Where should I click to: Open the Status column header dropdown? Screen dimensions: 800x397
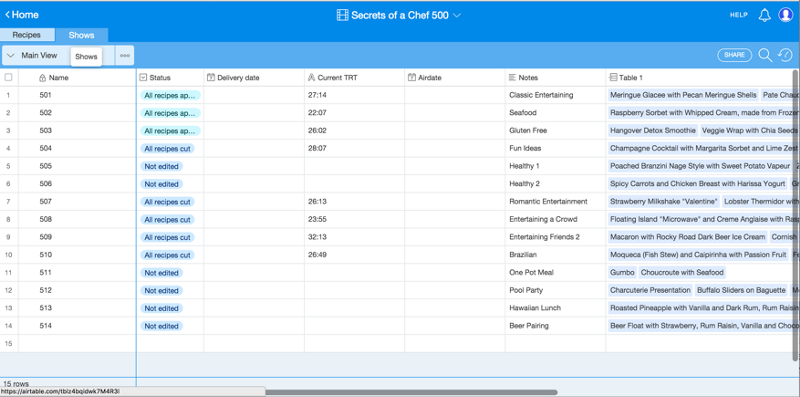click(x=143, y=78)
